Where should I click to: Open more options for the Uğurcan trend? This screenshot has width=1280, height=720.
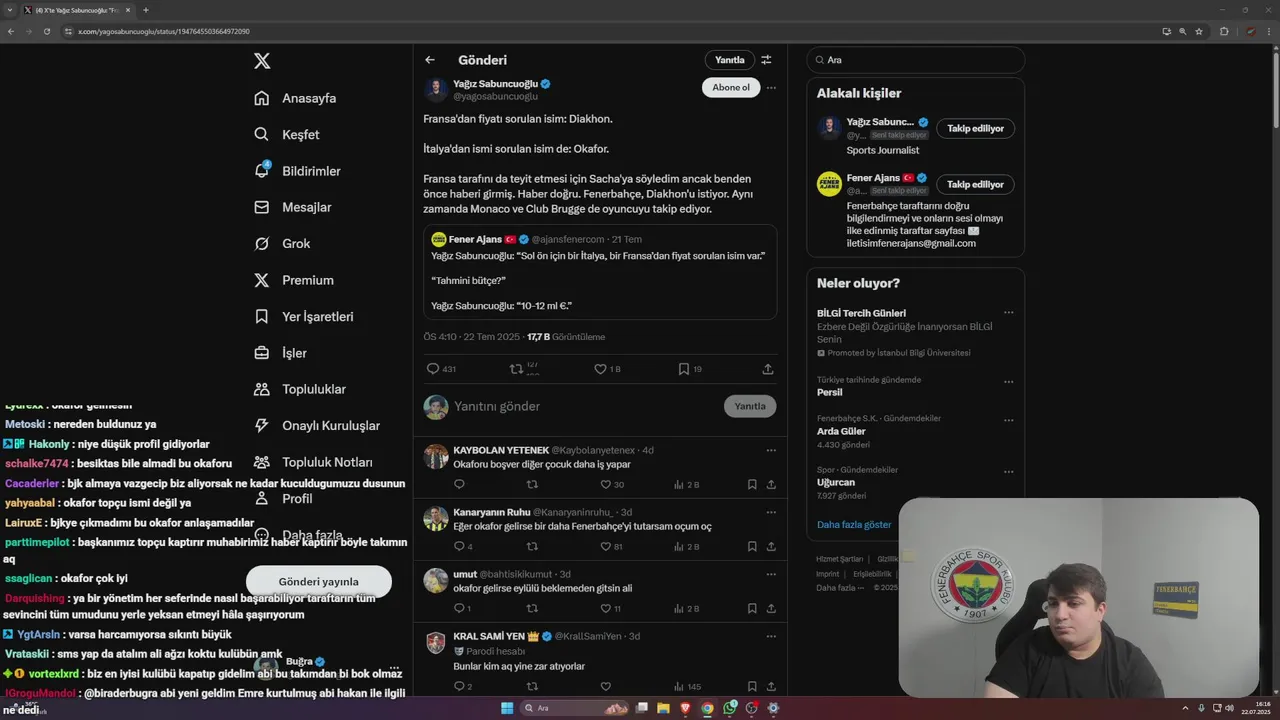1008,470
